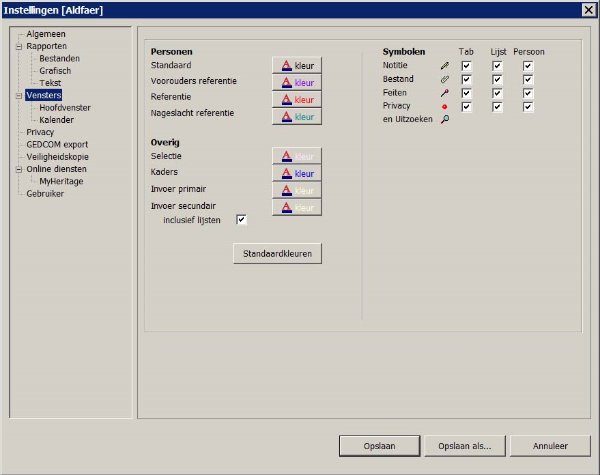Screen dimensions: 600x475
Task: Collapse the Online diensten node
Action: coord(18,169)
